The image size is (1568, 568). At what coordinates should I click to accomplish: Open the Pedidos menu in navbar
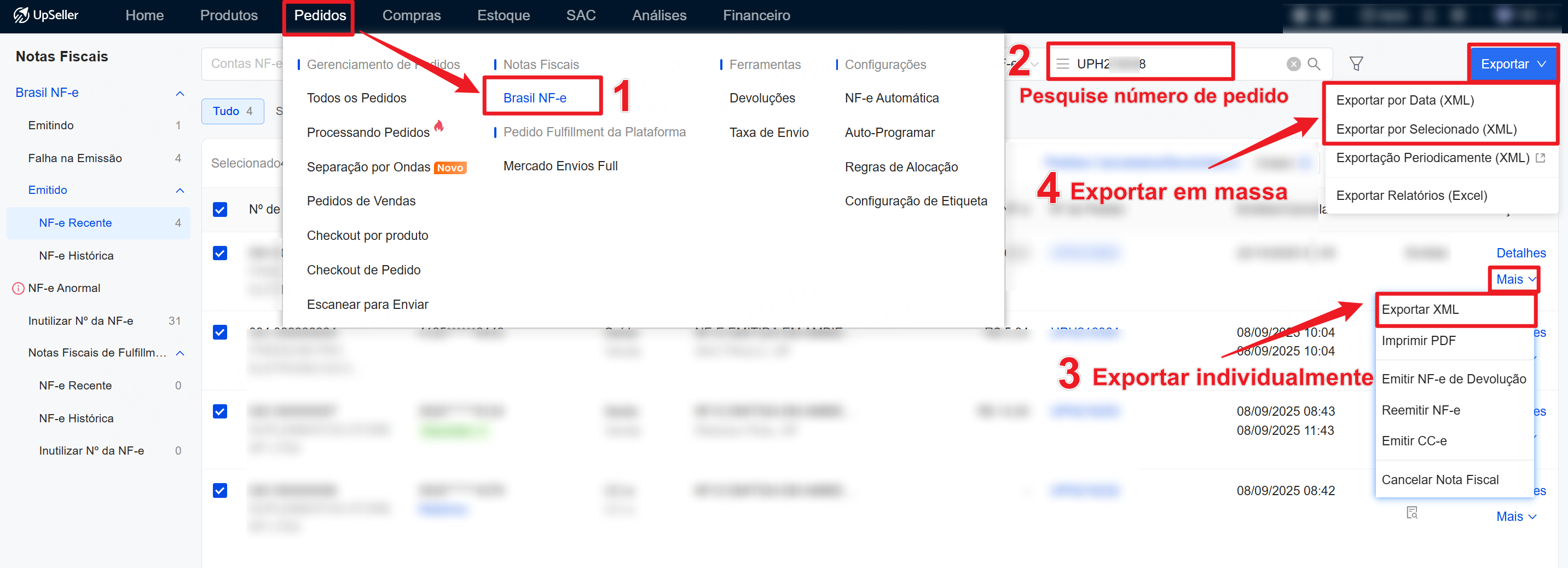320,16
